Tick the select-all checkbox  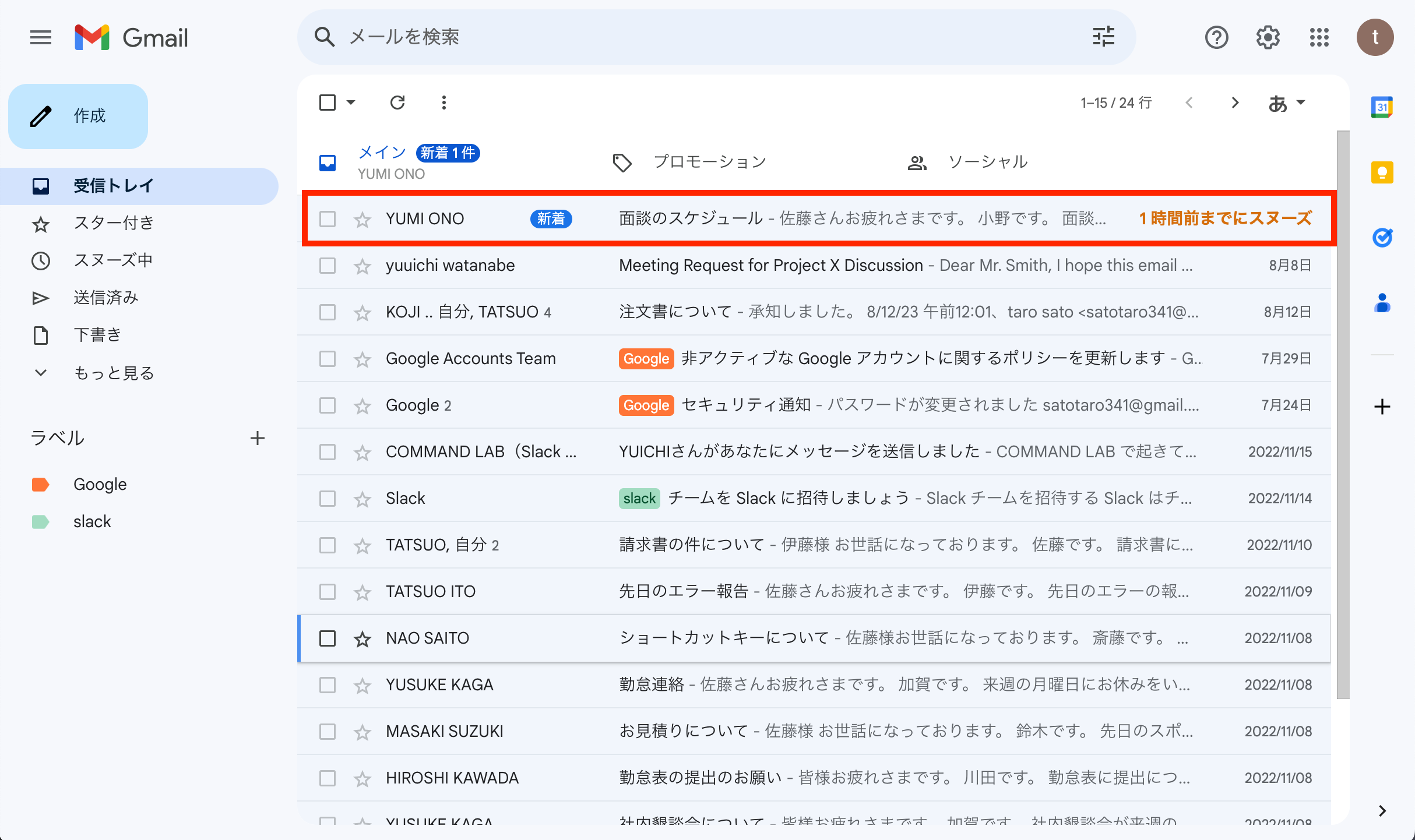(328, 103)
